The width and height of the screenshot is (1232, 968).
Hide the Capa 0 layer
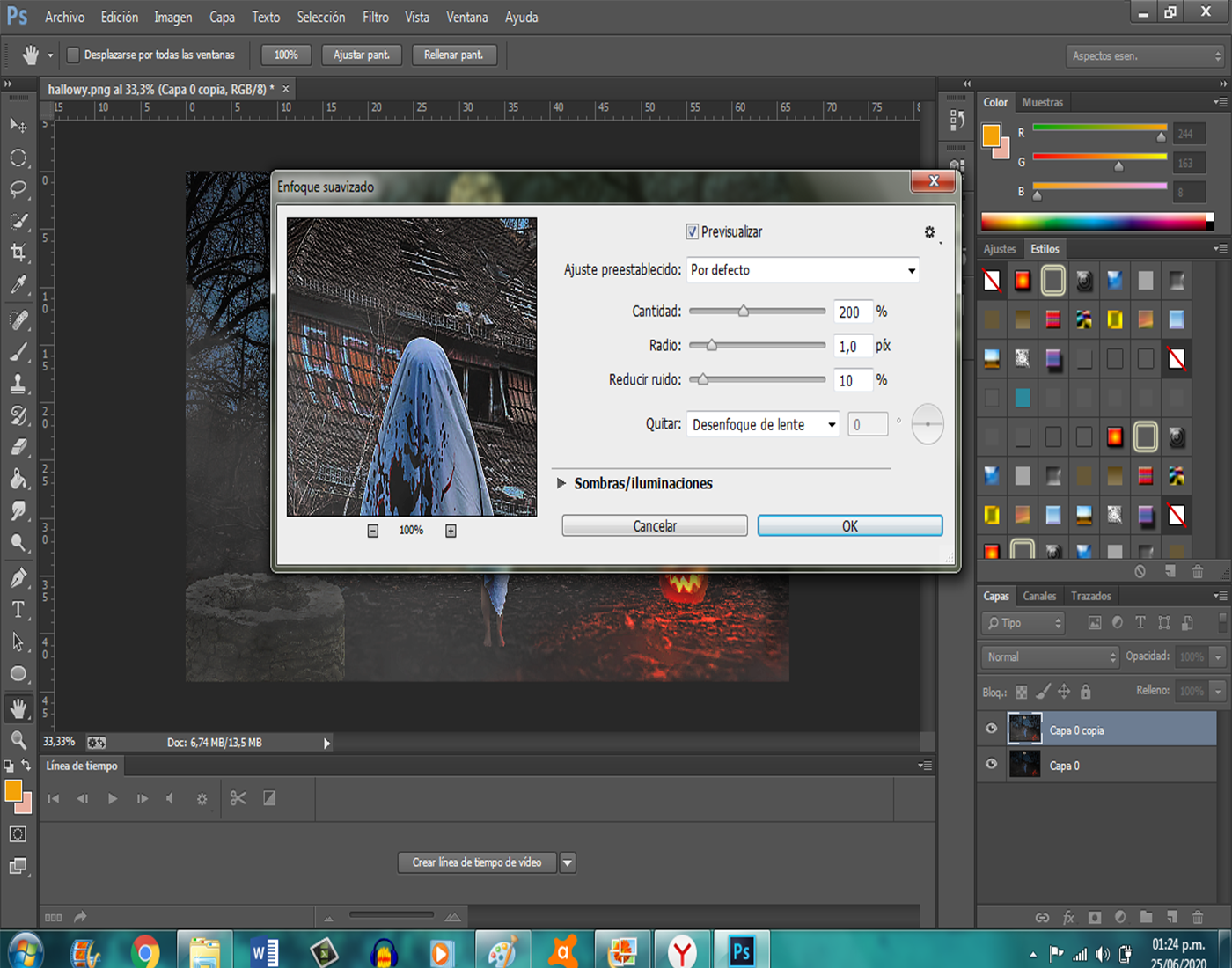tap(992, 764)
